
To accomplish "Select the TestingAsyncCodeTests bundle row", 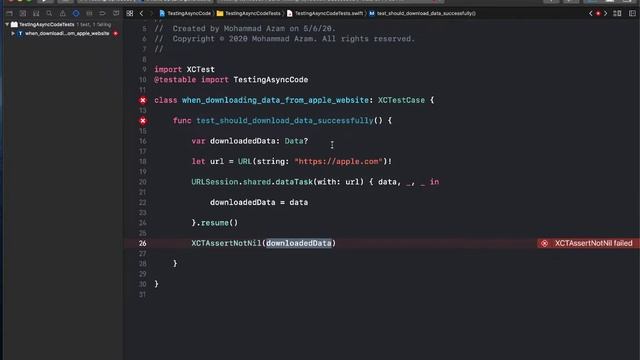I will click(x=63, y=24).
